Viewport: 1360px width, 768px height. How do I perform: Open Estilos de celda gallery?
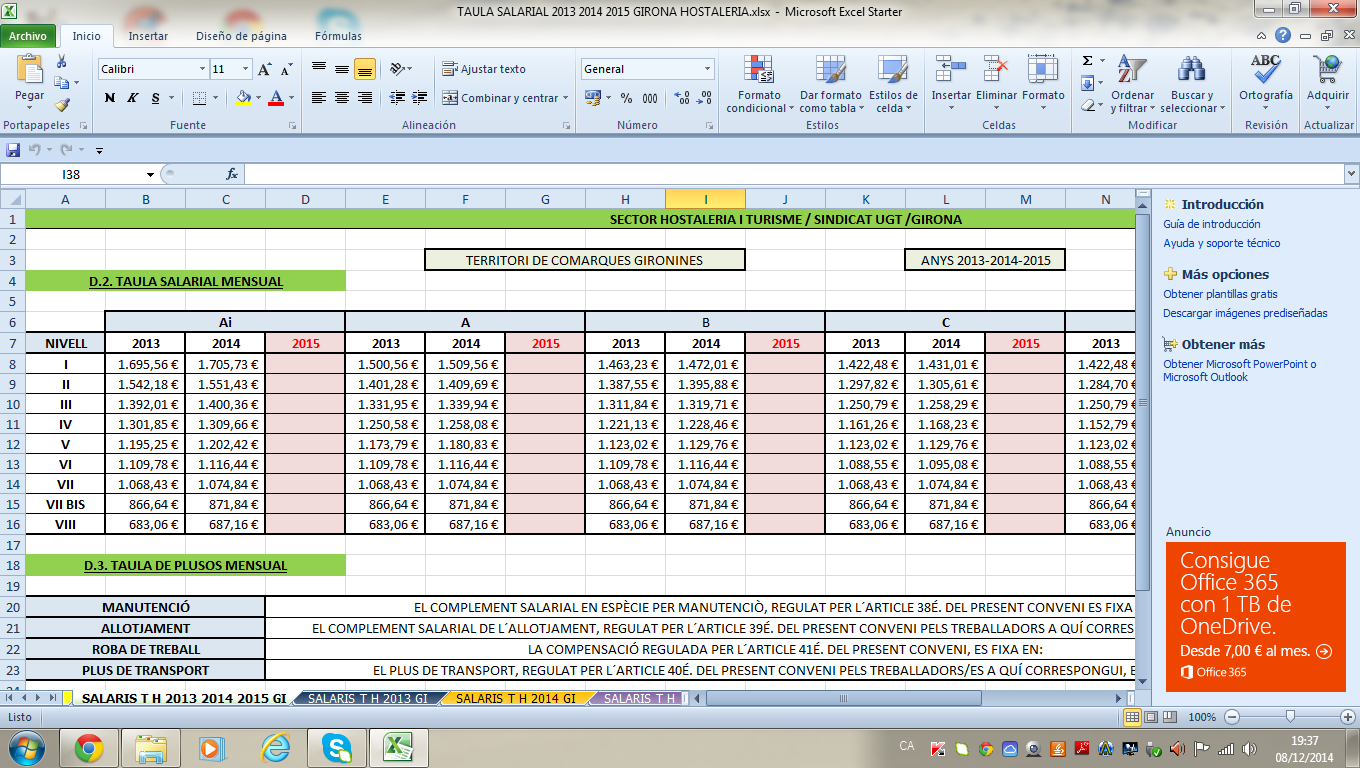[x=892, y=84]
